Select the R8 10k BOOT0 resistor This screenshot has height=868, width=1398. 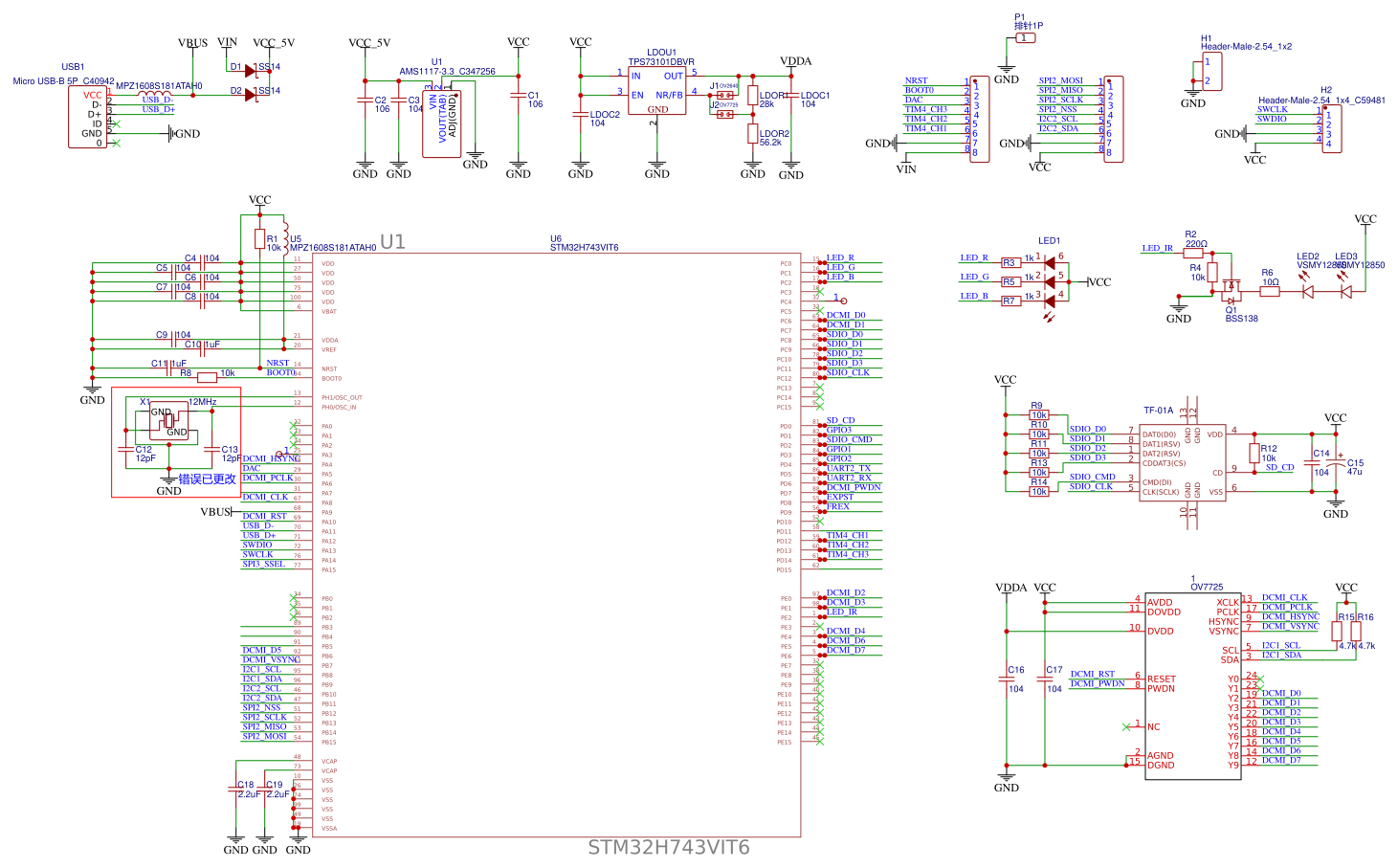207,378
